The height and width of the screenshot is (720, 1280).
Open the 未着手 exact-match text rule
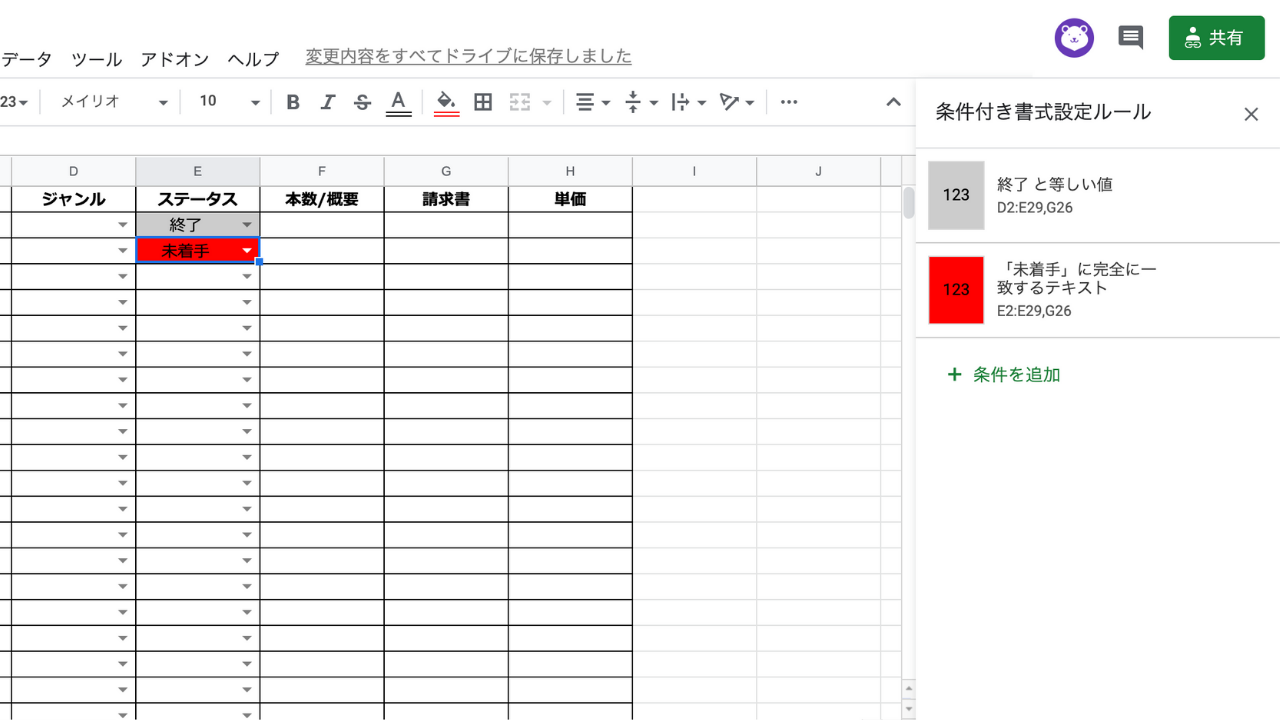point(1098,290)
